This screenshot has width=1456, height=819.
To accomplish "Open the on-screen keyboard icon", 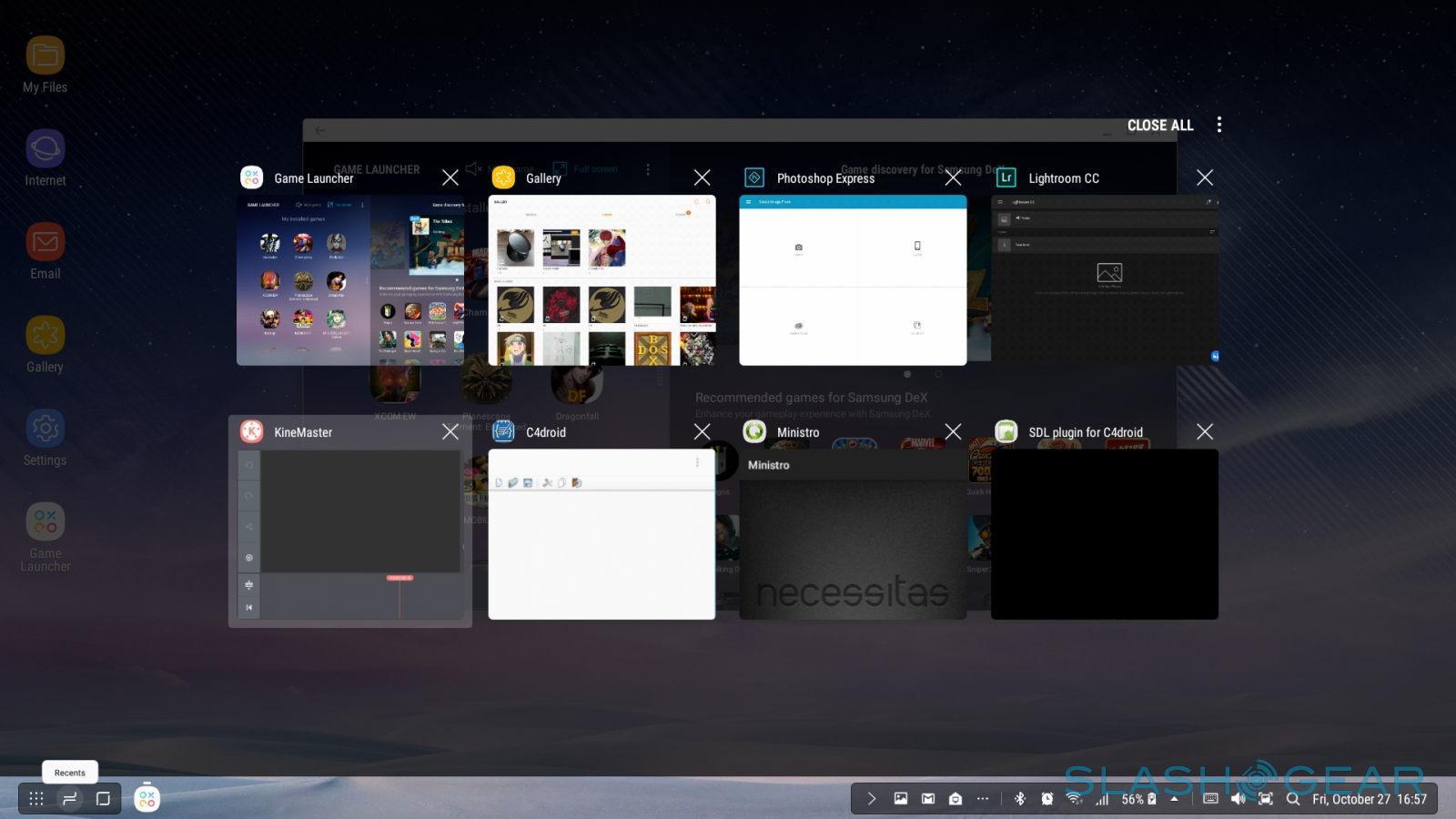I will [1210, 798].
